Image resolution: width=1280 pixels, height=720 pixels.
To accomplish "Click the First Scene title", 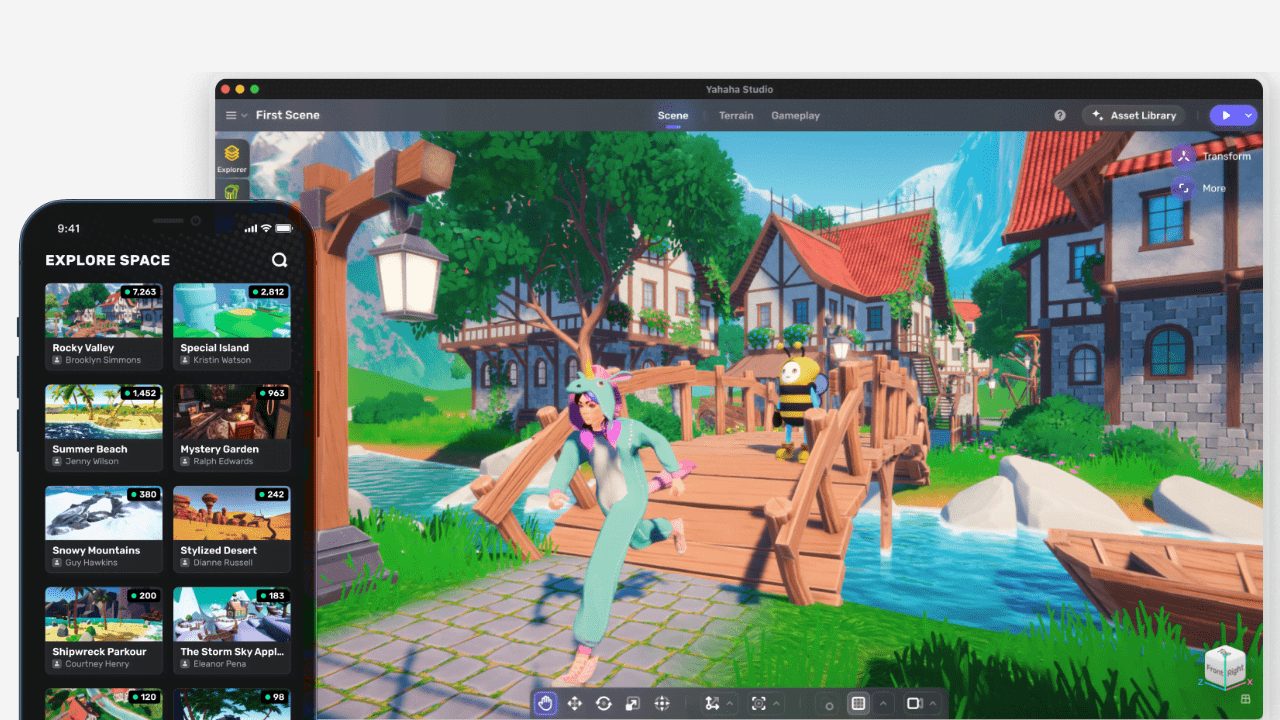I will [288, 115].
